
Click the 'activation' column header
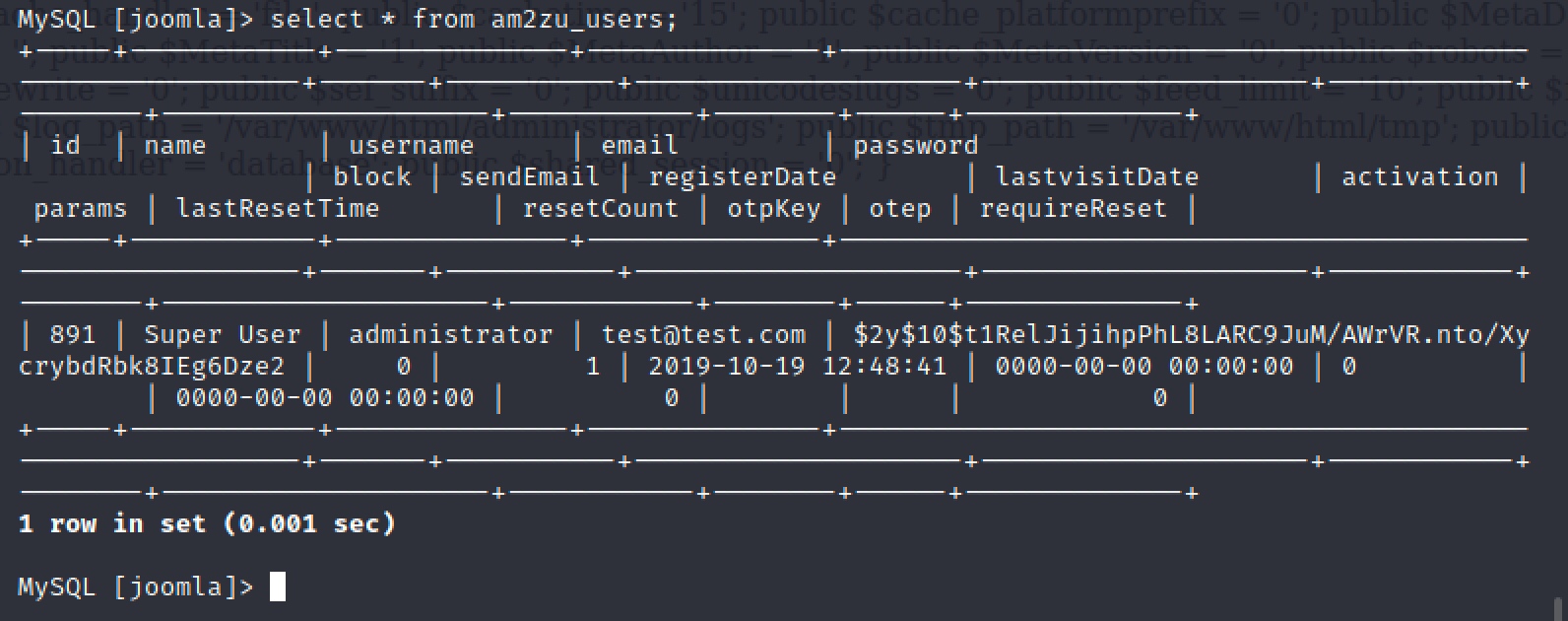coord(1419,177)
